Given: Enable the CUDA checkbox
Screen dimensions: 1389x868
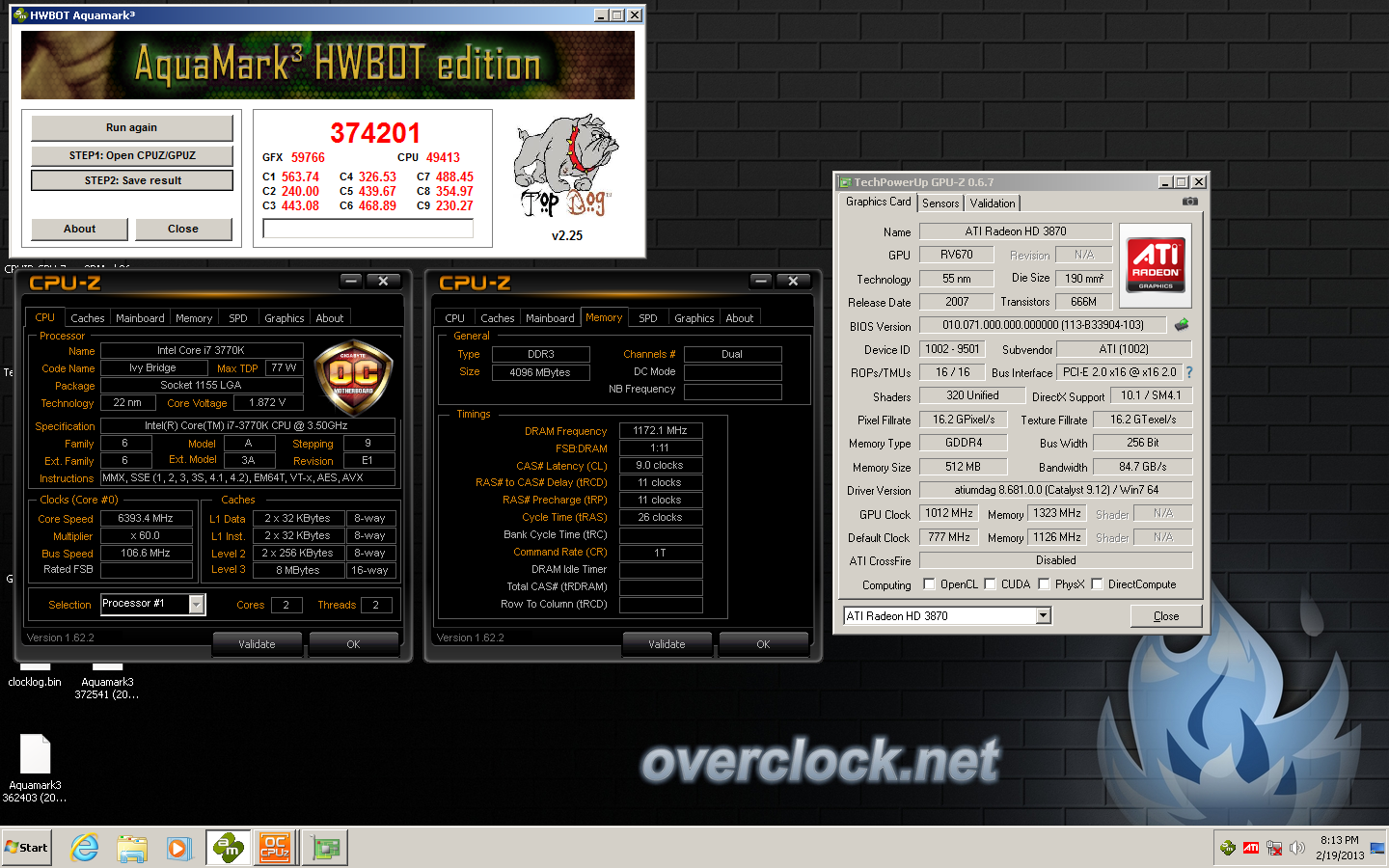Looking at the screenshot, I should (x=990, y=583).
